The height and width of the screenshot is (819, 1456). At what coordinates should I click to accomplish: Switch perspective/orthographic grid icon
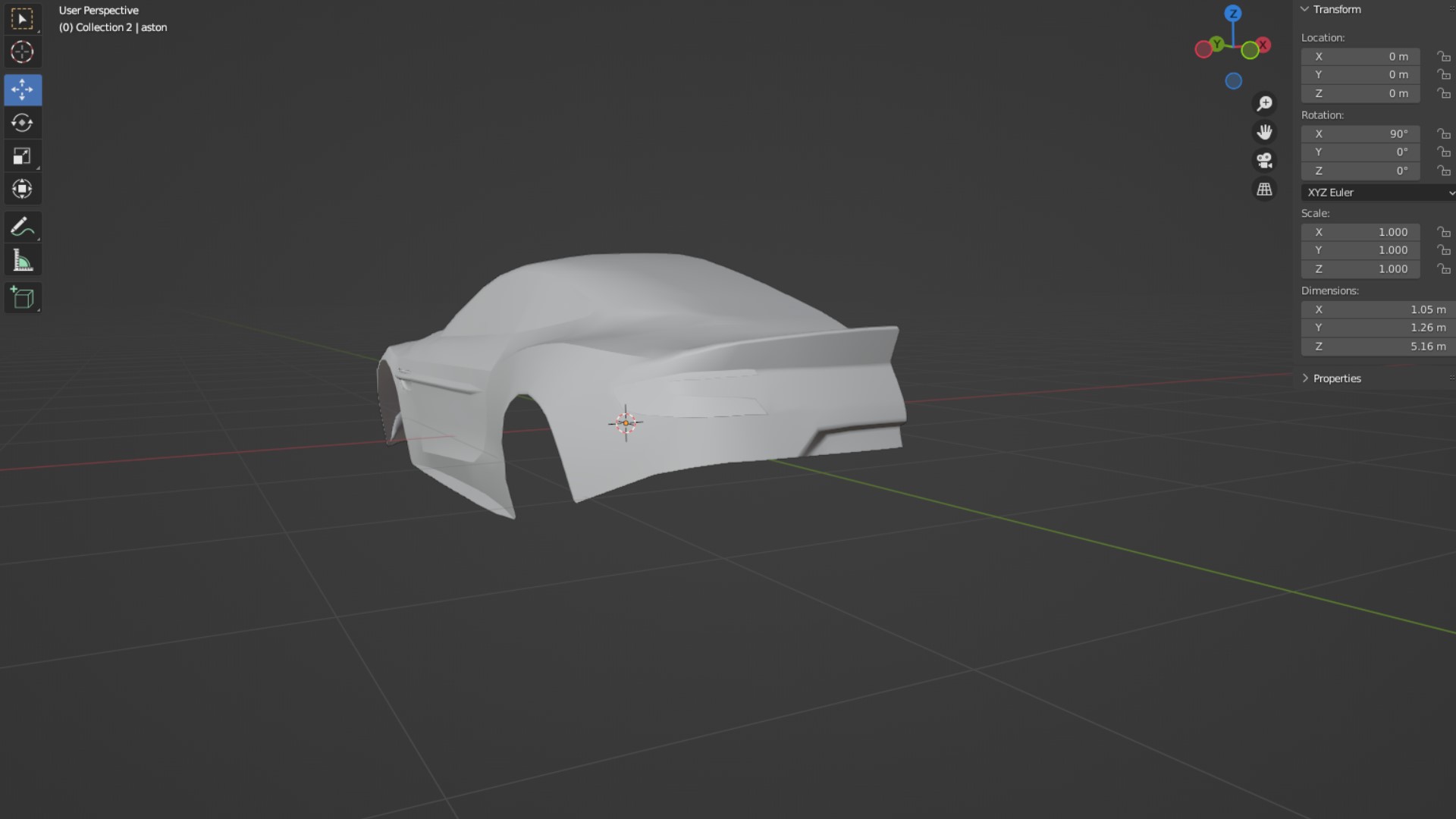click(x=1264, y=190)
